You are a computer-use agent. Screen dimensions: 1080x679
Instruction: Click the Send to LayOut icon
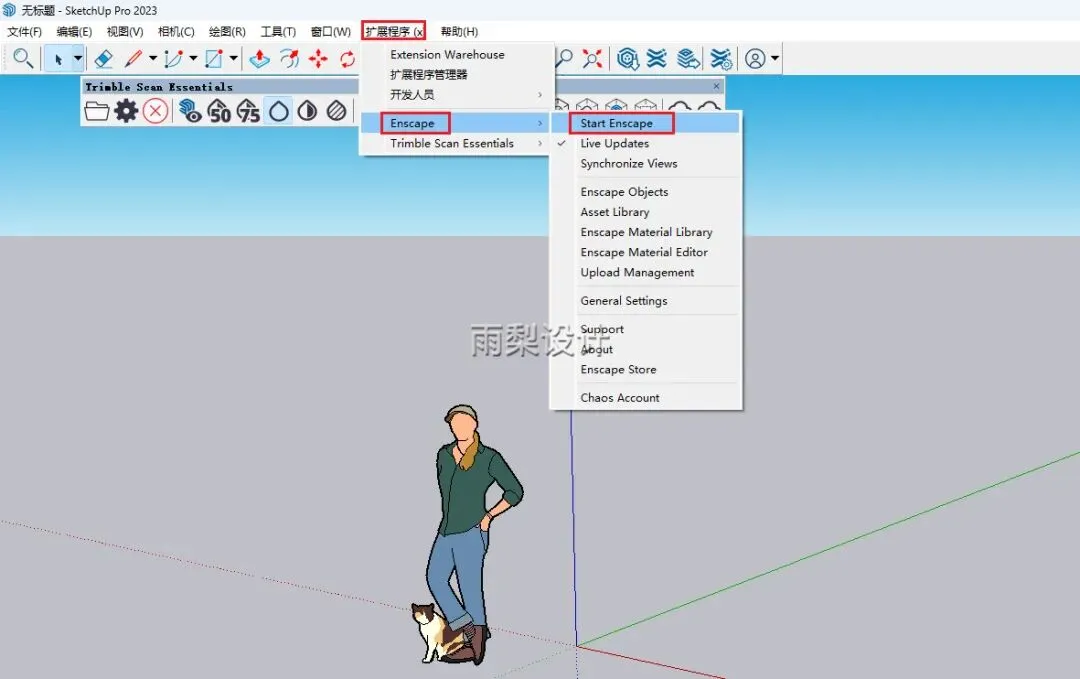(x=688, y=59)
